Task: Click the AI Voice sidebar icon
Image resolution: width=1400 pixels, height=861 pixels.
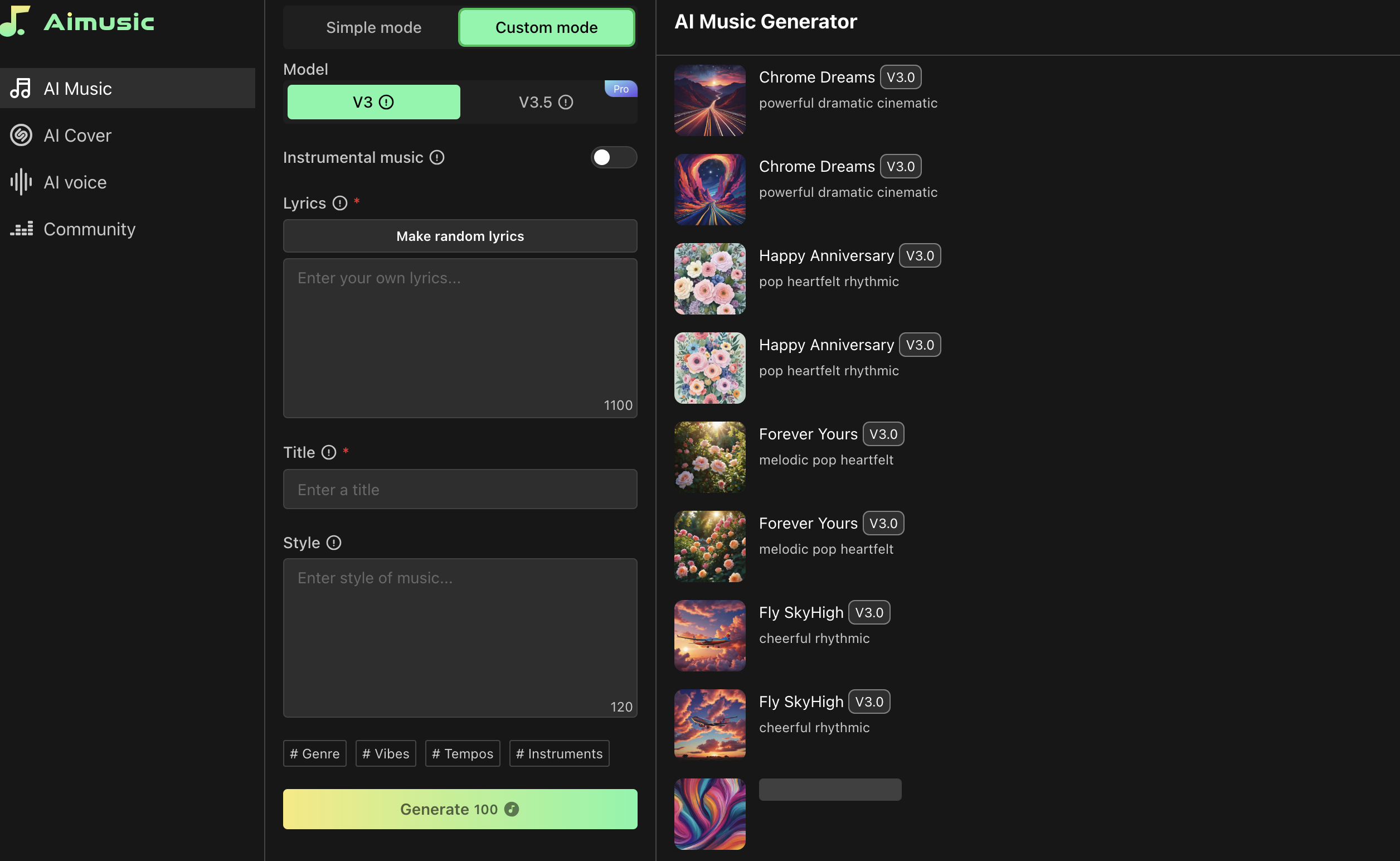Action: [20, 181]
